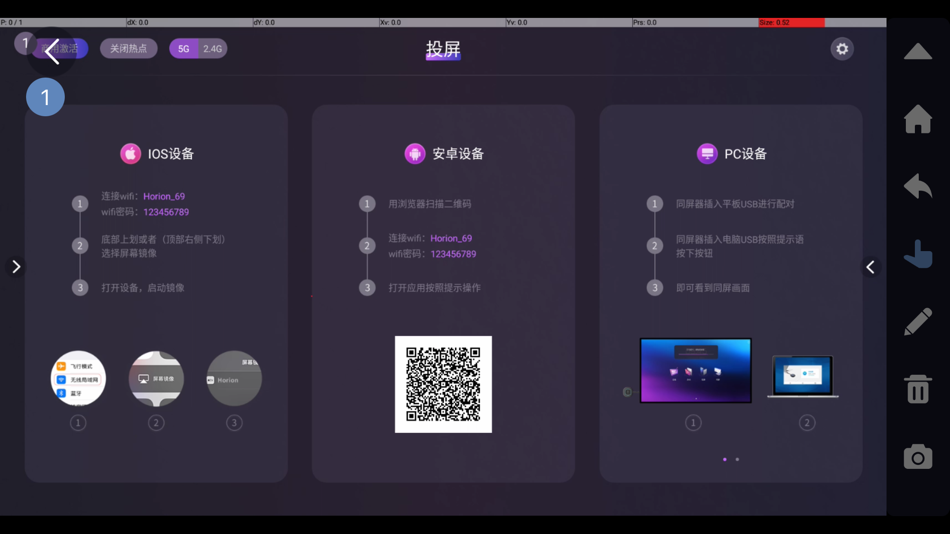This screenshot has height=534, width=950.
Task: Click the 同屏器插入平板USB进行配对 step text
Action: tap(735, 204)
